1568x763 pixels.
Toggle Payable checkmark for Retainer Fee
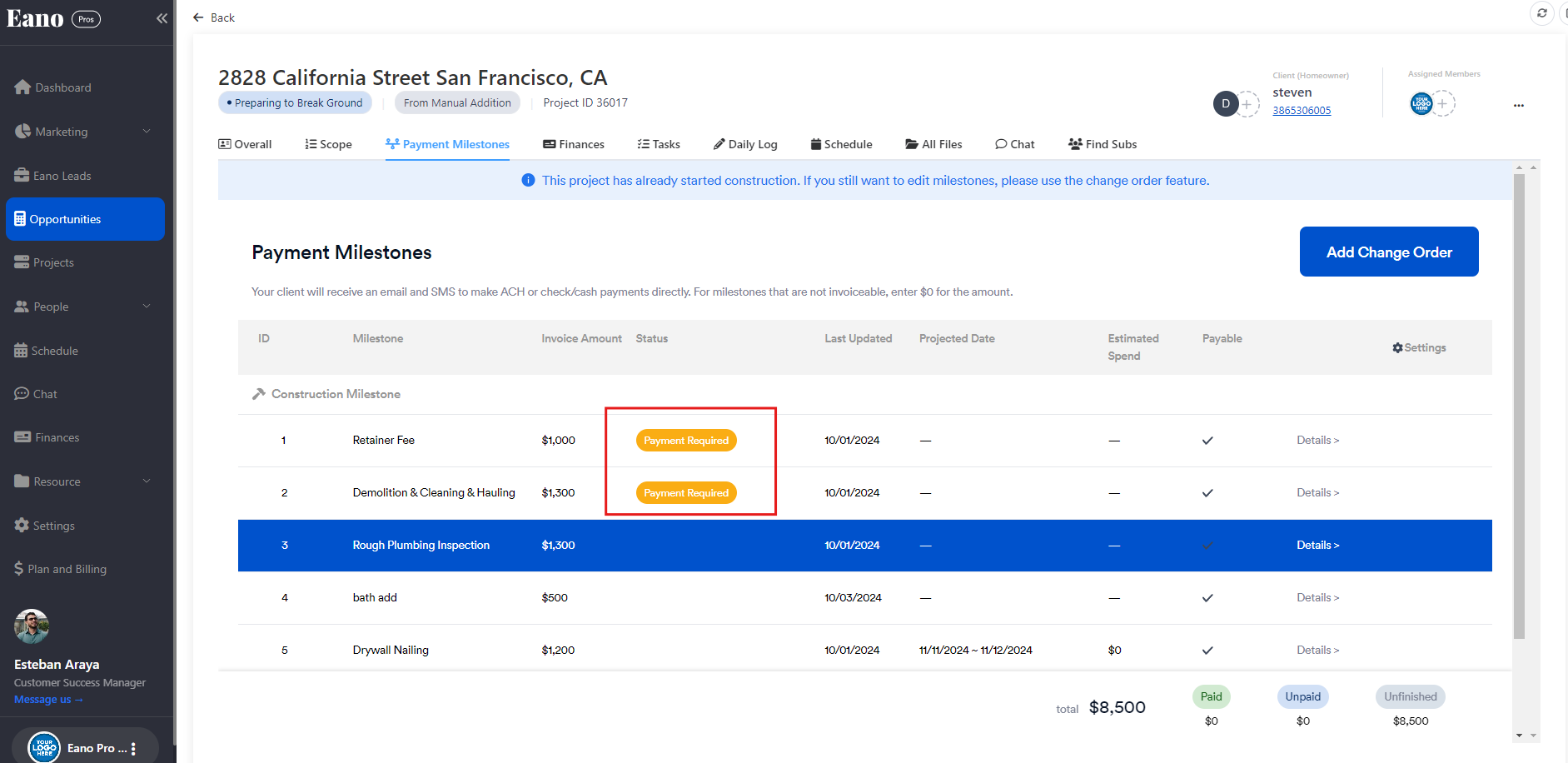[1207, 441]
